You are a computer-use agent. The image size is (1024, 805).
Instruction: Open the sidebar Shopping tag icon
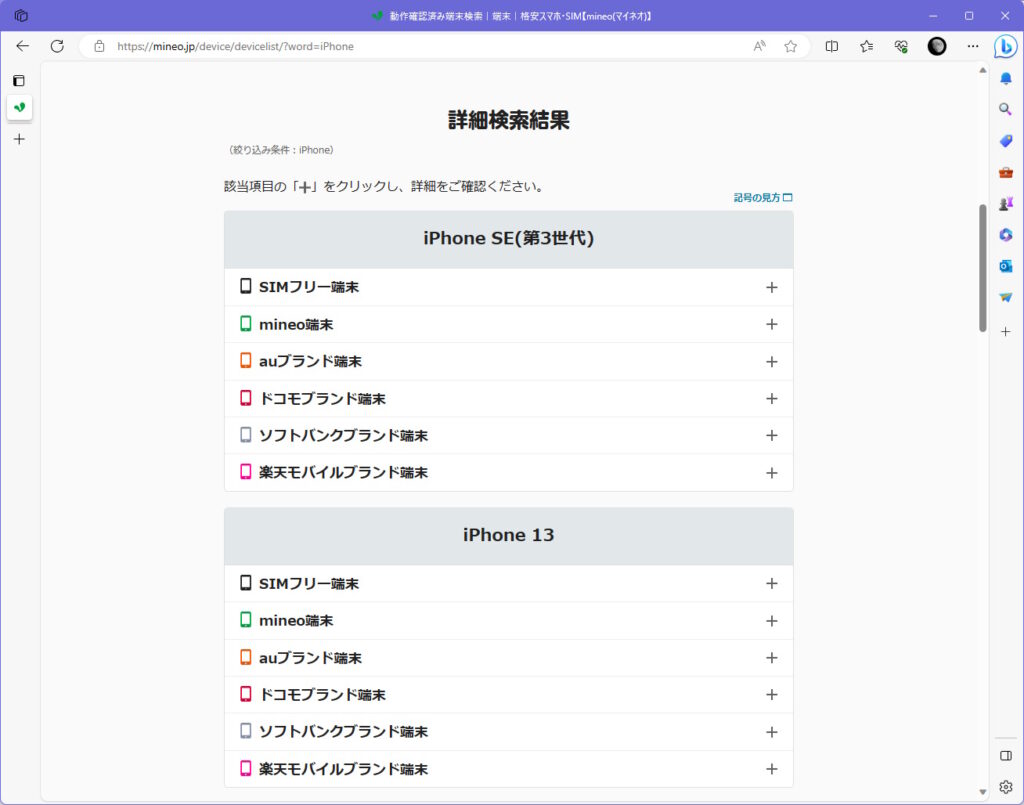click(1006, 141)
